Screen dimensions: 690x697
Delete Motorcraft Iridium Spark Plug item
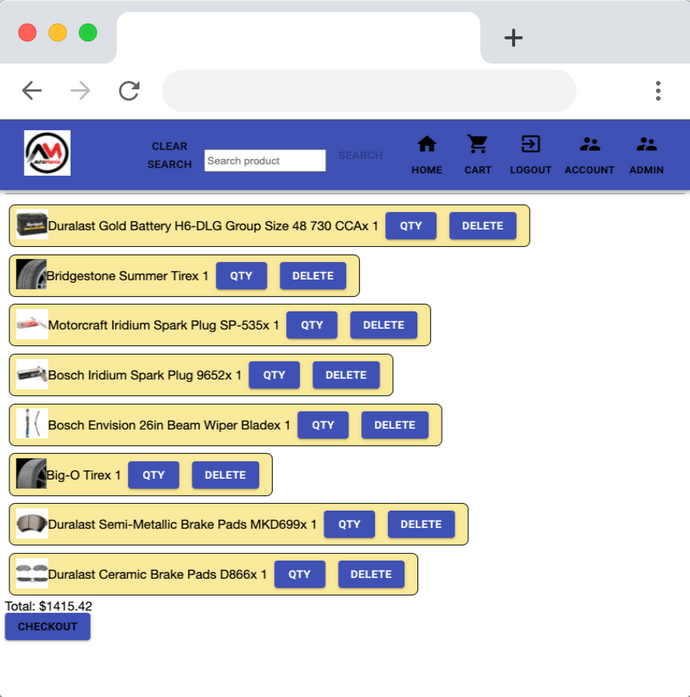pyautogui.click(x=384, y=325)
